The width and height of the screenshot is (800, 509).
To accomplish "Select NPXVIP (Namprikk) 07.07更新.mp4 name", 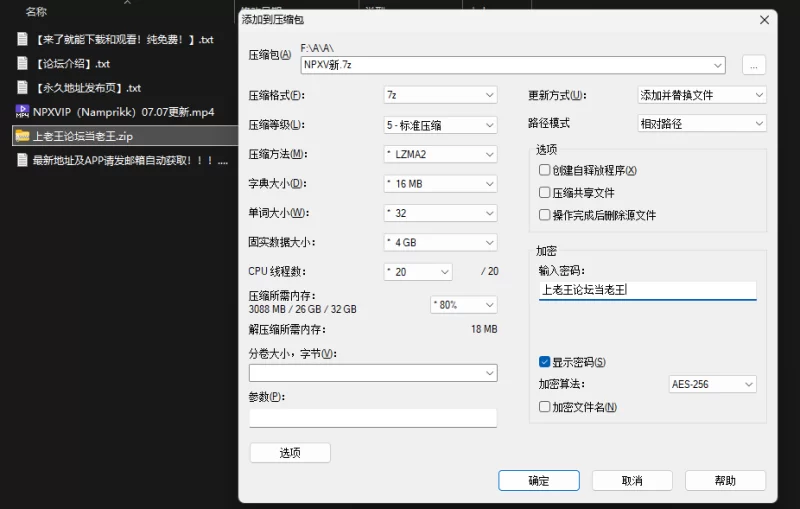I will [x=123, y=112].
